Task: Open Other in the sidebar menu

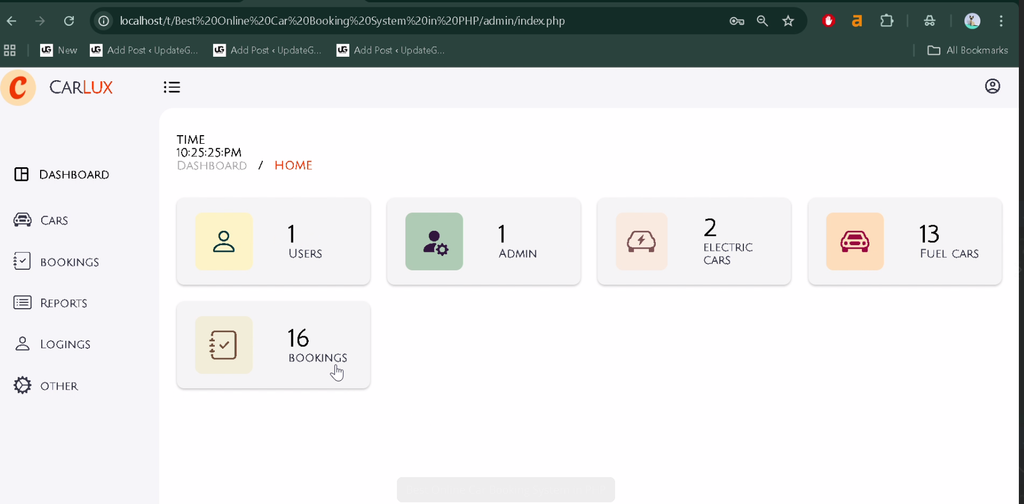Action: (59, 386)
